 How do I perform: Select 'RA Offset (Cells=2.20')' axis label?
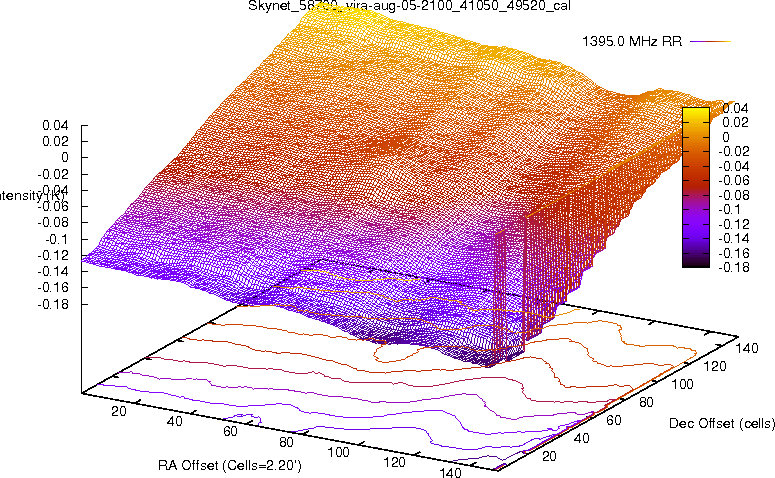tap(229, 465)
